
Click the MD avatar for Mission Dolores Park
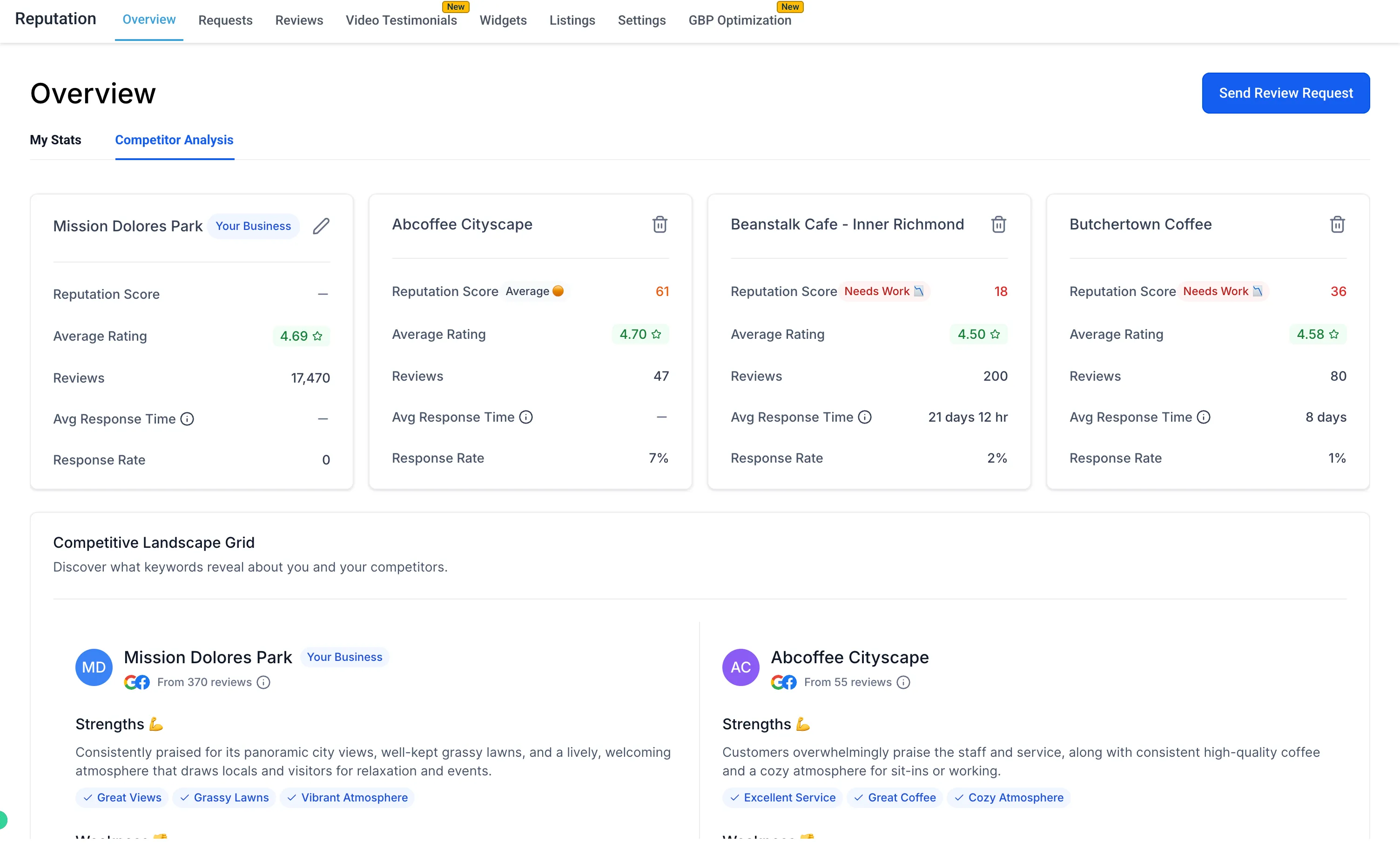pyautogui.click(x=94, y=667)
